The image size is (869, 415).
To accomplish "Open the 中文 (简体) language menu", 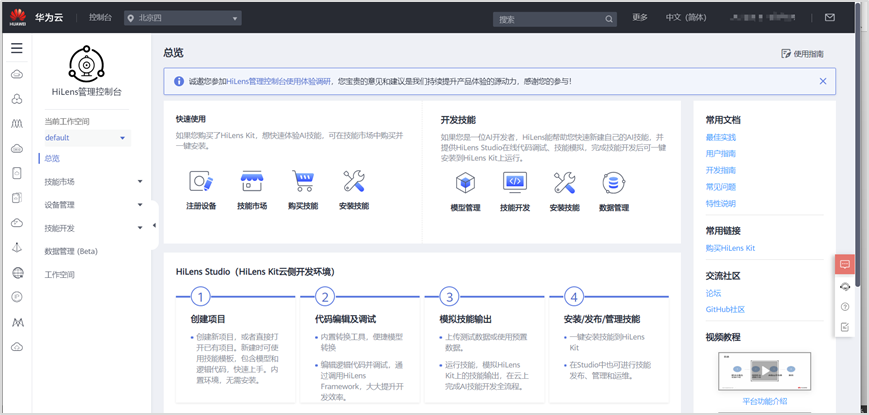I will pos(686,17).
